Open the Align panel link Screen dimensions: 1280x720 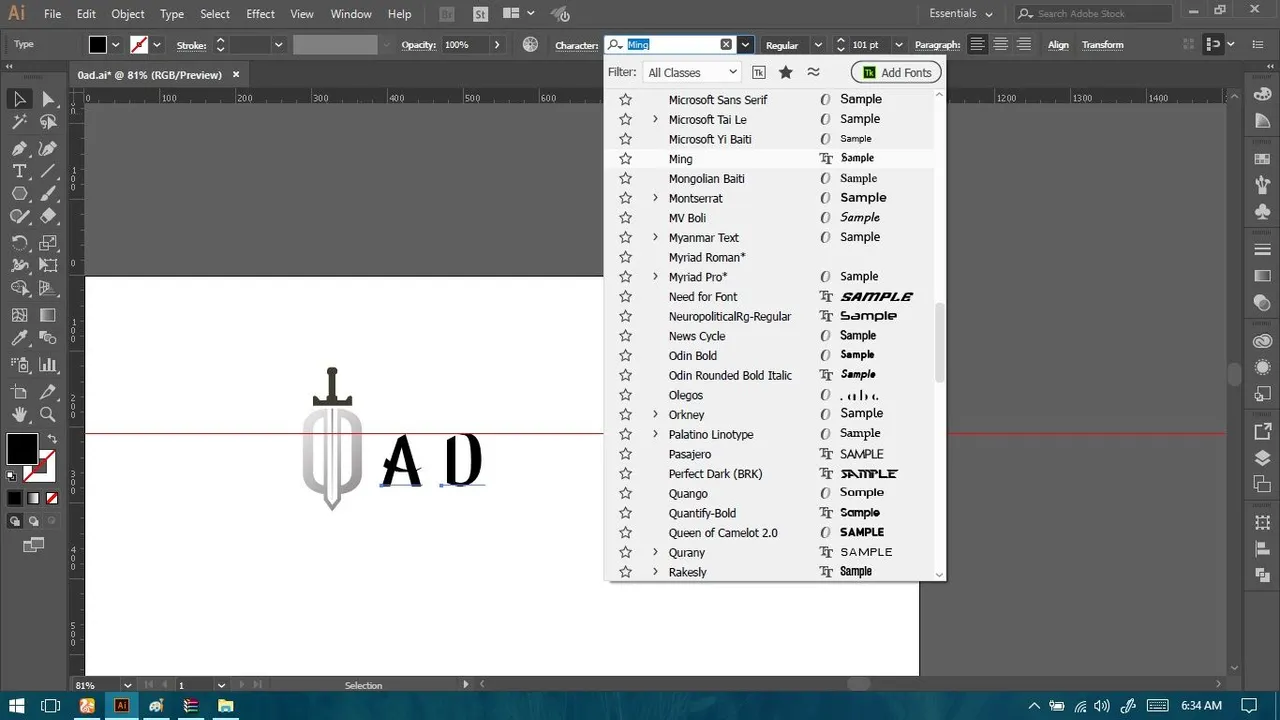(x=1058, y=45)
